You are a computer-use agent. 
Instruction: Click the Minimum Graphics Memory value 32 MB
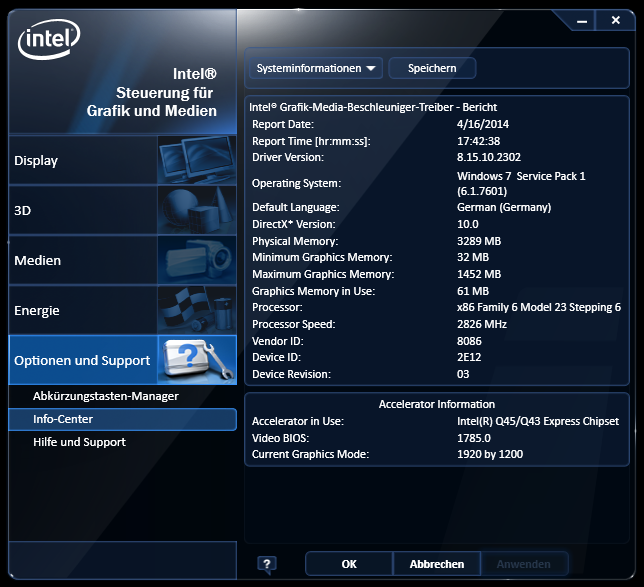point(473,257)
